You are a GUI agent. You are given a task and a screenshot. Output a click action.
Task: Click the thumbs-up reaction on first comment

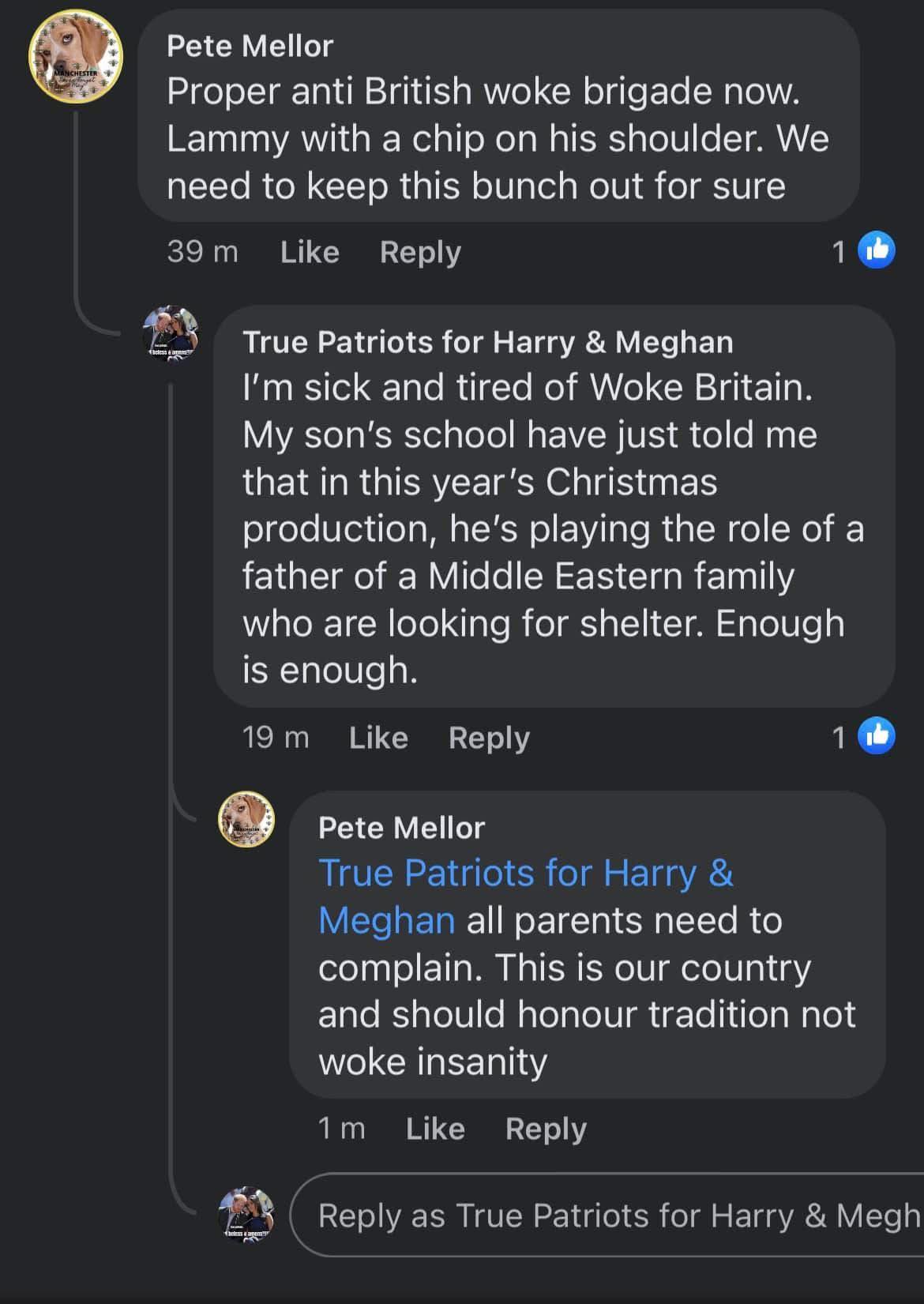pos(876,250)
